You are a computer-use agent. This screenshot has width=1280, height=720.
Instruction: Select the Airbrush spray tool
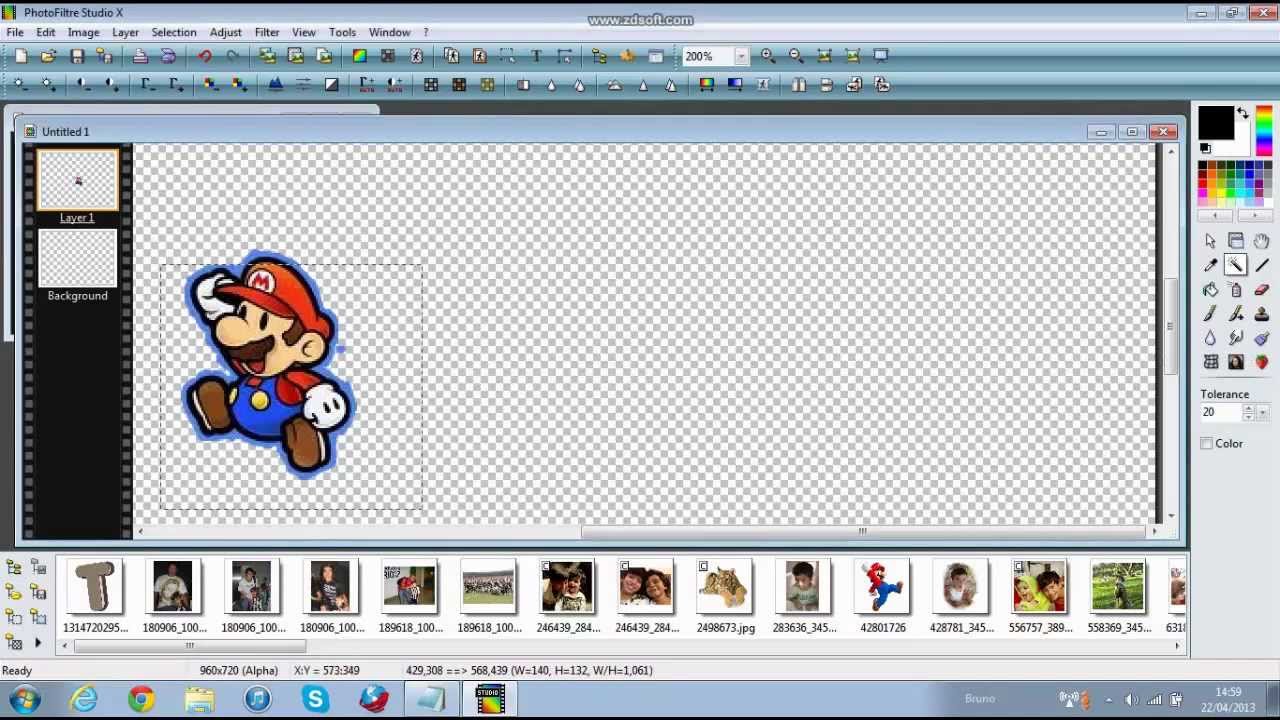tap(1236, 289)
